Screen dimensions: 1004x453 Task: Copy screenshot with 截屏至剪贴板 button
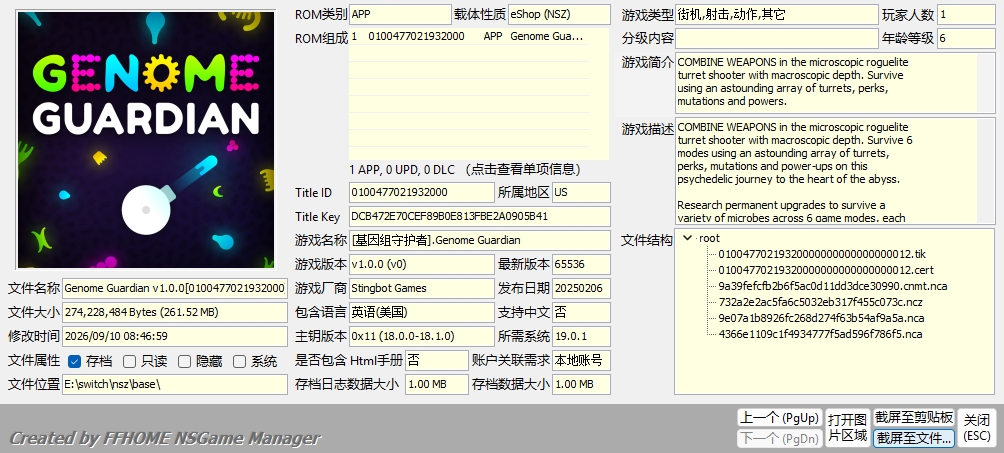pyautogui.click(x=914, y=418)
